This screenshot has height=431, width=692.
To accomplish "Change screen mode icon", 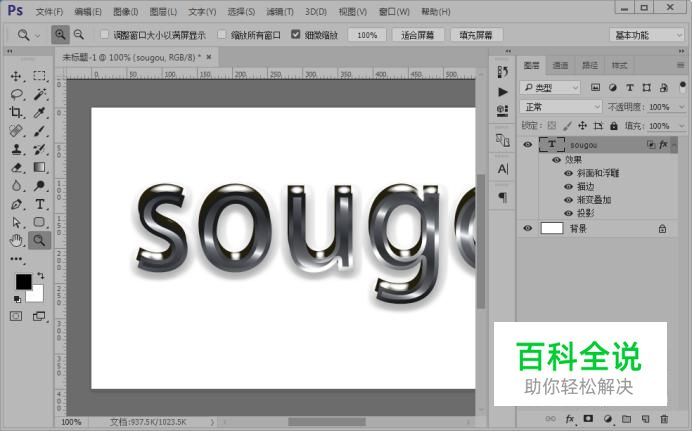I will click(39, 316).
